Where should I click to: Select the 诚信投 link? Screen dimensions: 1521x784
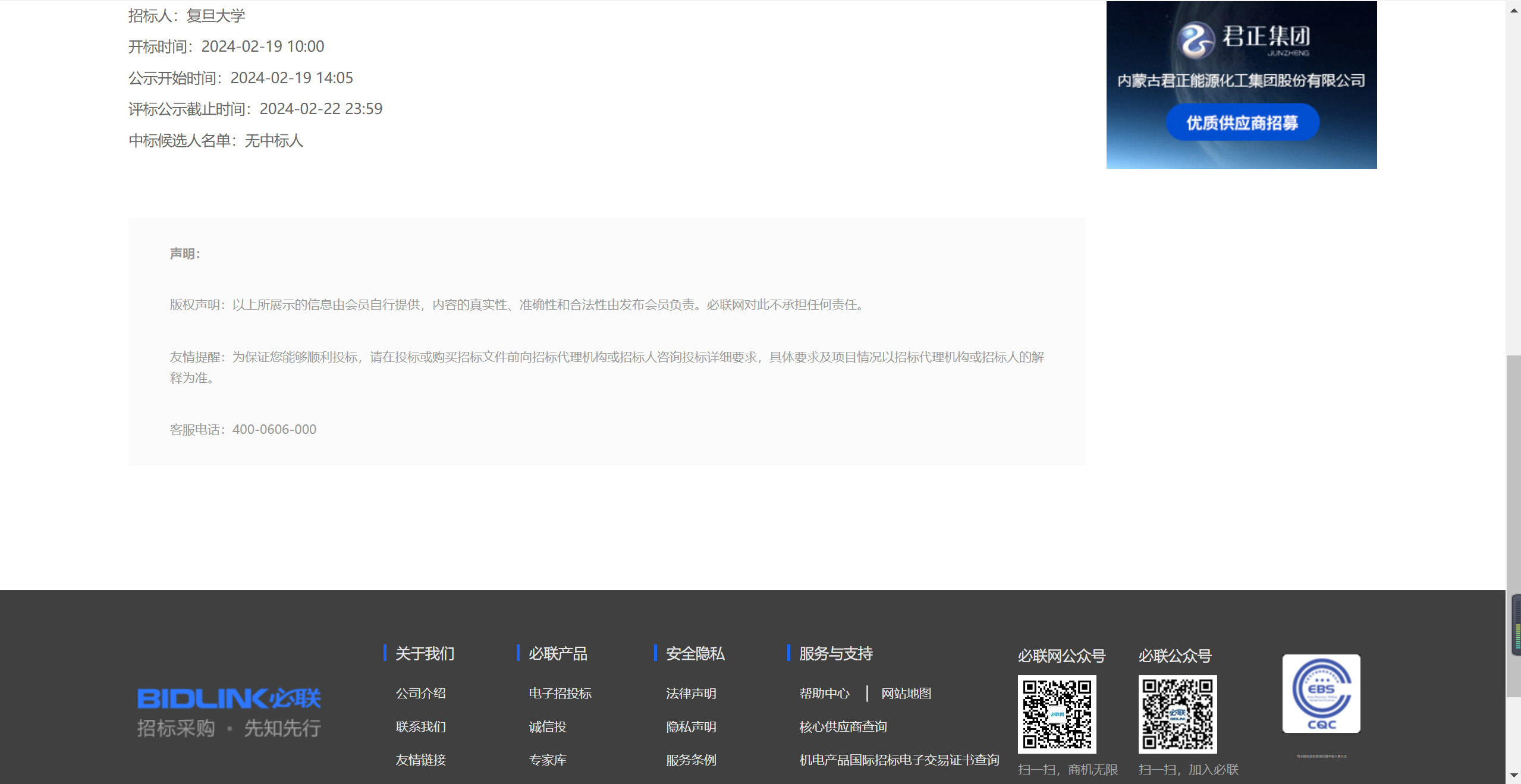coord(548,726)
